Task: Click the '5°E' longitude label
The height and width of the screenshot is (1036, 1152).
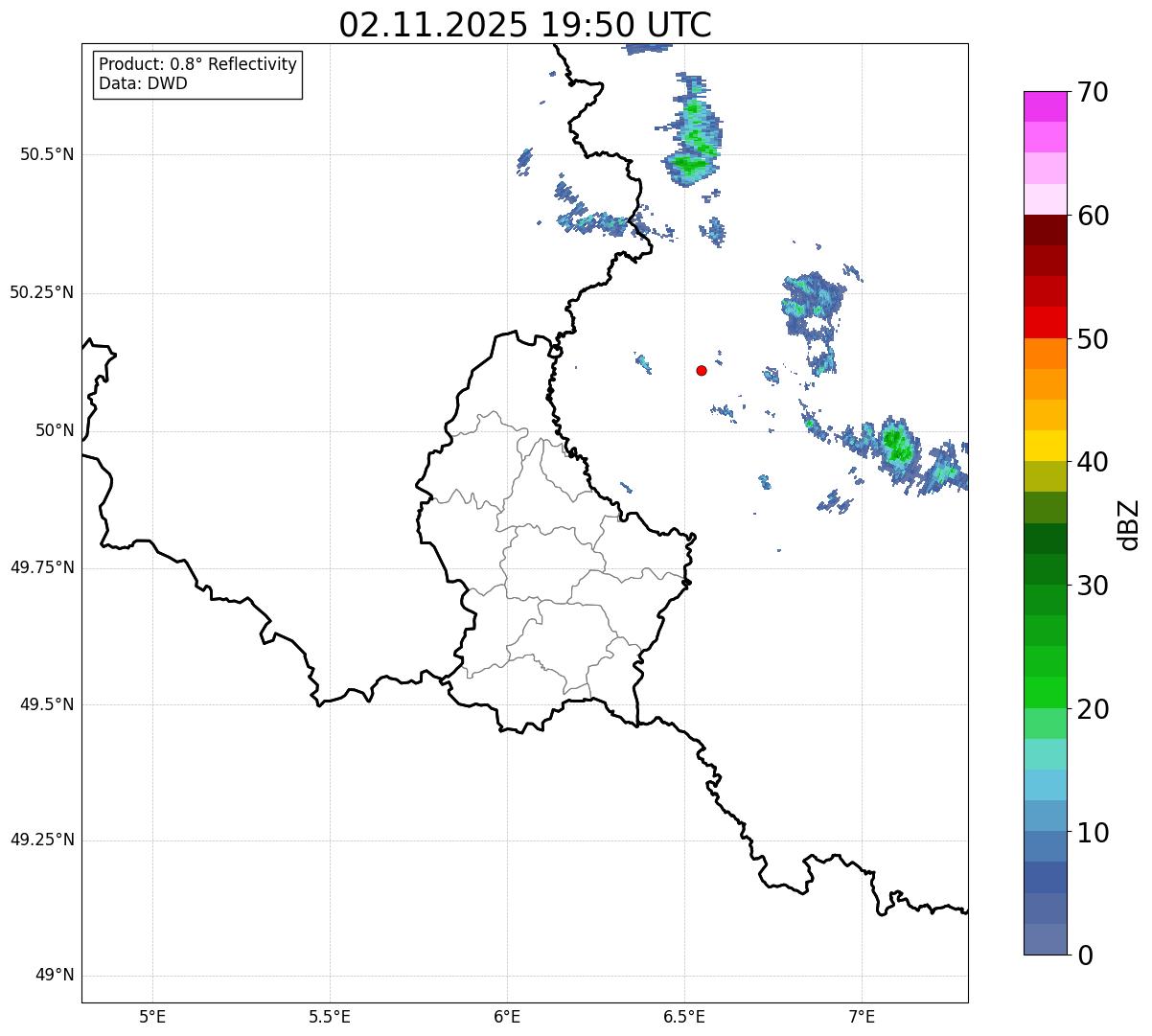Action: (152, 1016)
